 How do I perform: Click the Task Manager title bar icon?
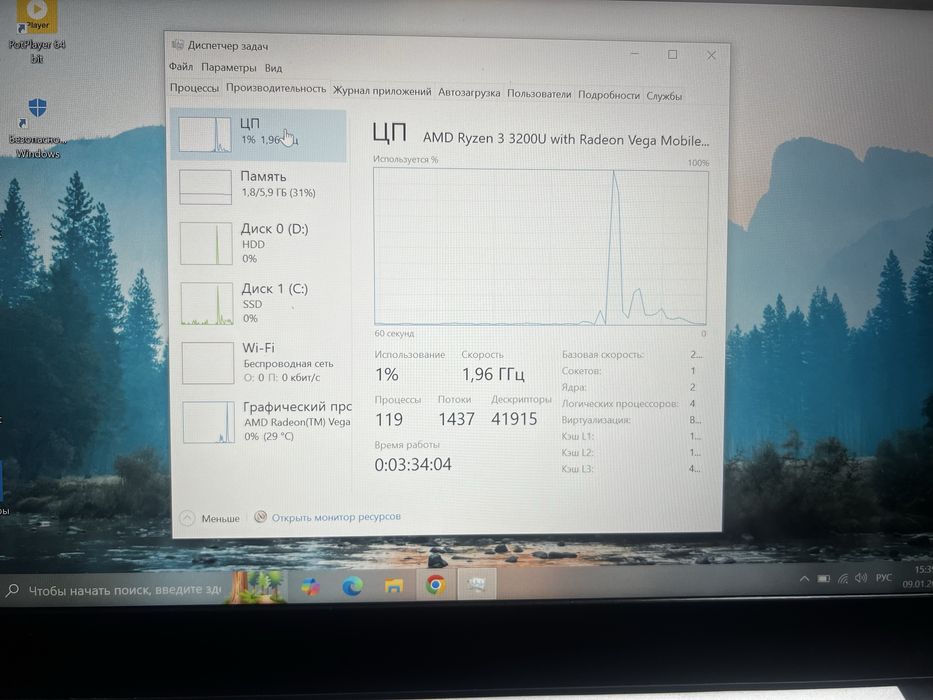pos(177,45)
